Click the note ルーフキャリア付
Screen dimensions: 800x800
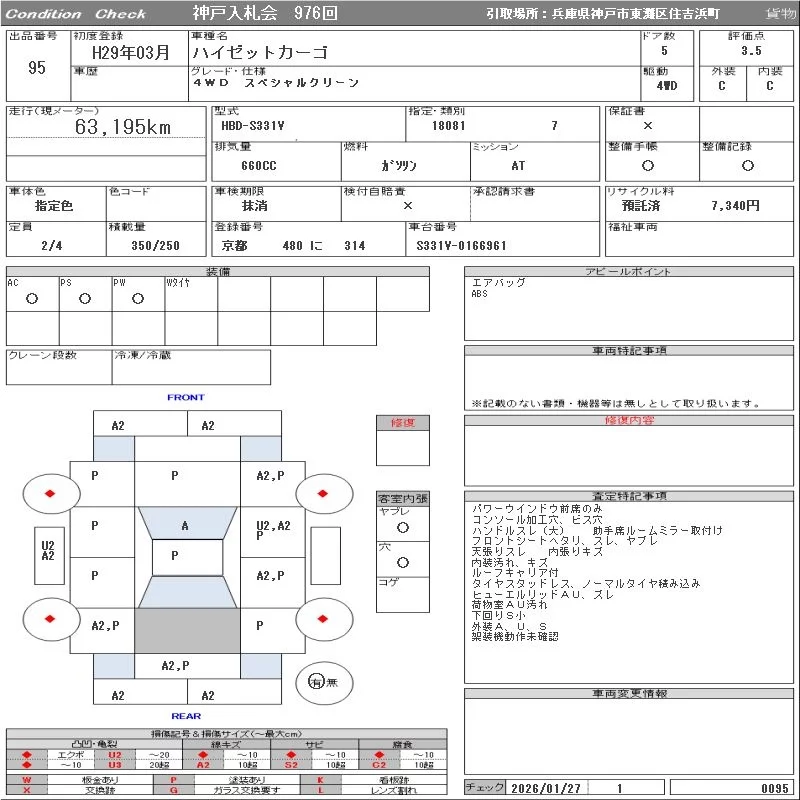[x=515, y=572]
